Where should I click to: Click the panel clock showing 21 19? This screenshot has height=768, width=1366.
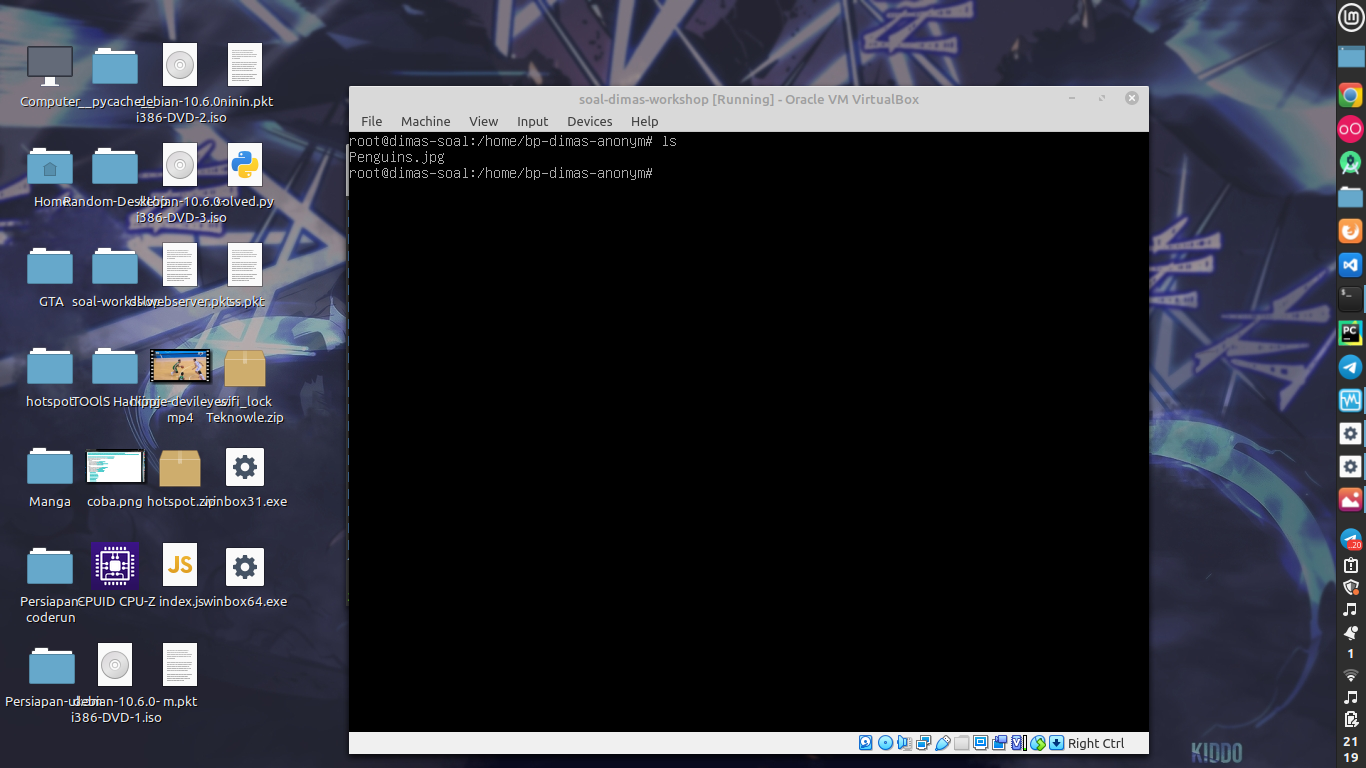(x=1351, y=749)
